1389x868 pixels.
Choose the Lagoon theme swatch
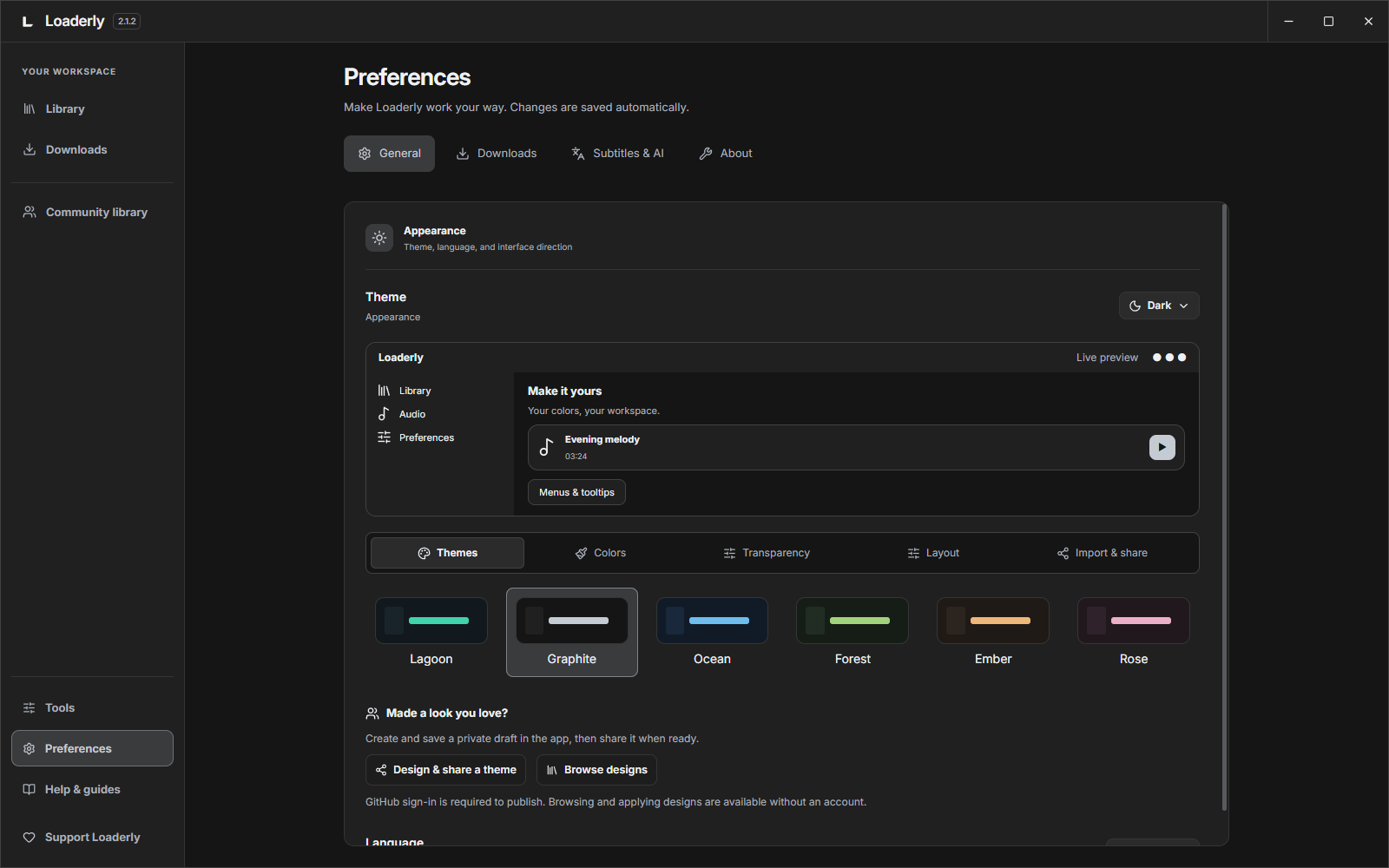[x=431, y=633]
